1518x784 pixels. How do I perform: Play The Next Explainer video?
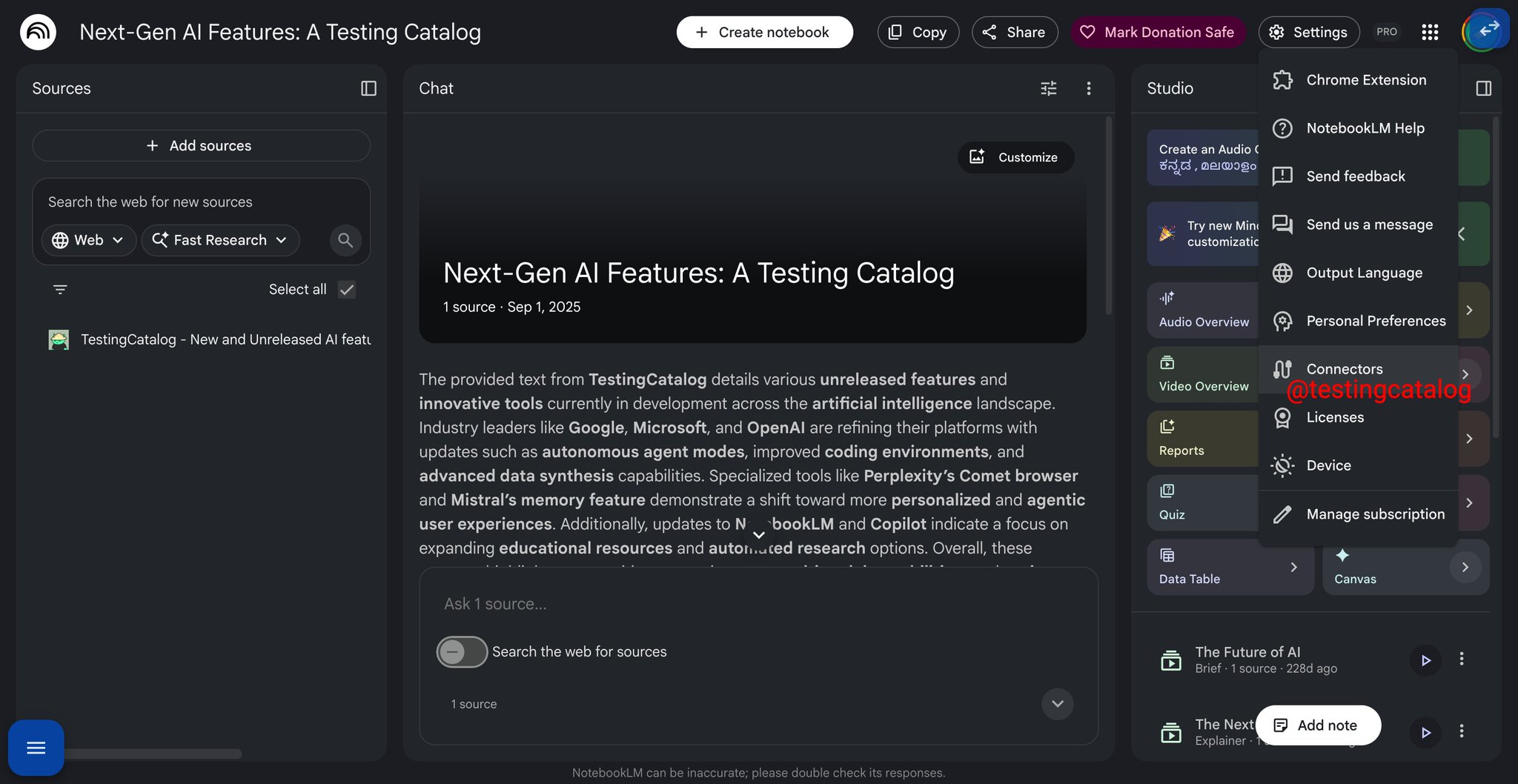1425,732
